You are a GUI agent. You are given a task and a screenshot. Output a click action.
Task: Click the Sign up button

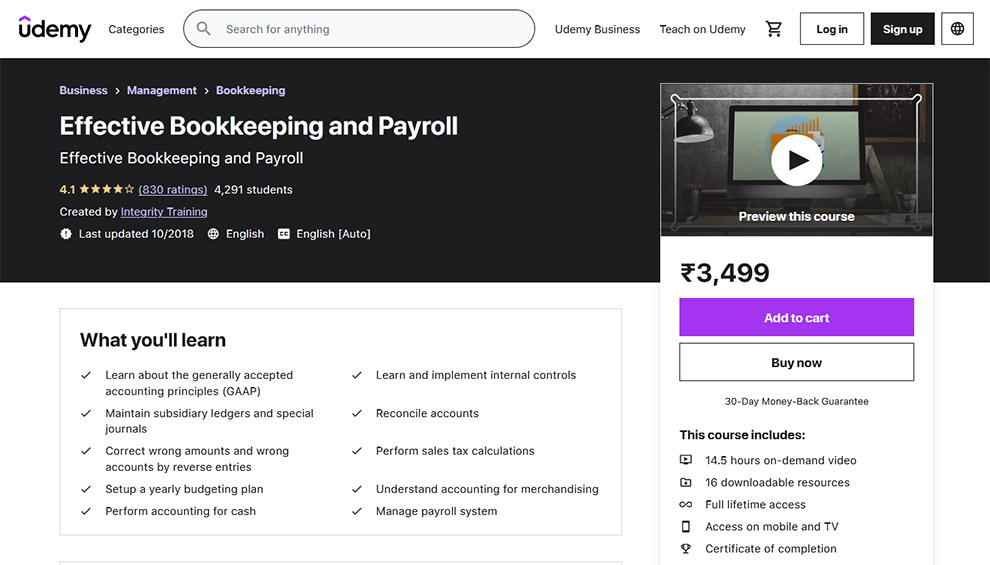point(902,28)
